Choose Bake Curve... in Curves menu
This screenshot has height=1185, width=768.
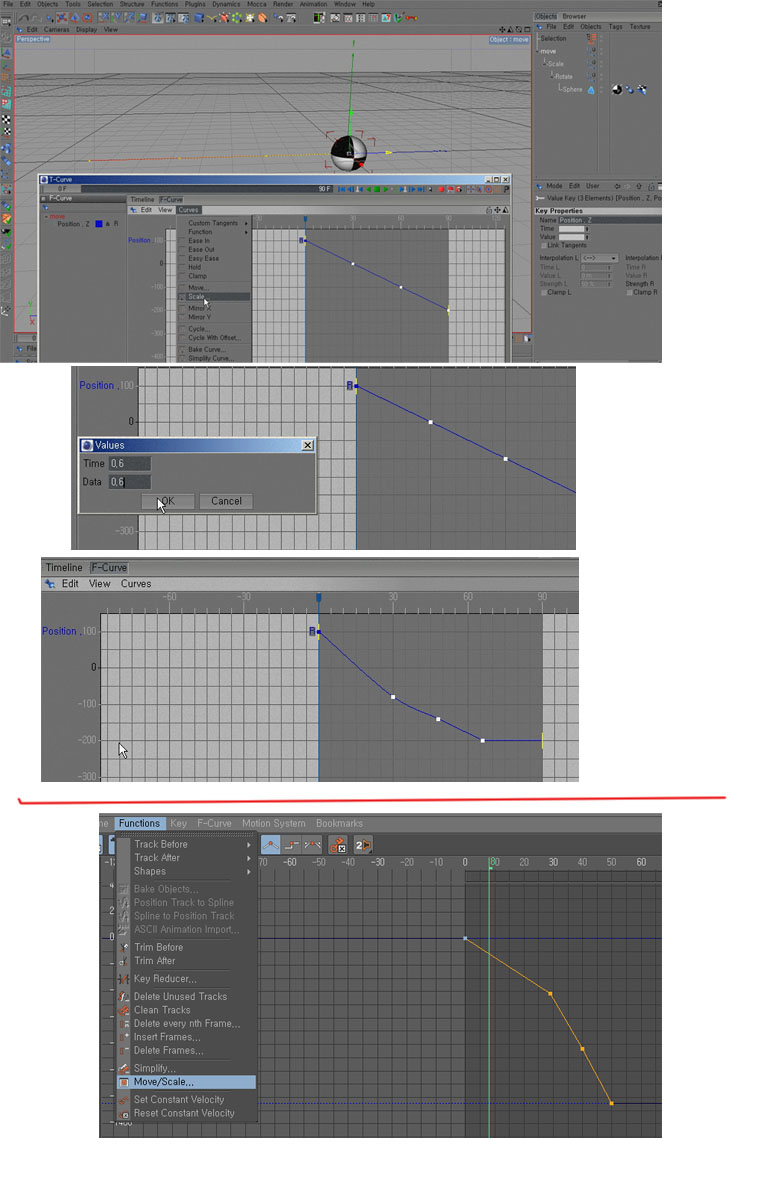205,350
